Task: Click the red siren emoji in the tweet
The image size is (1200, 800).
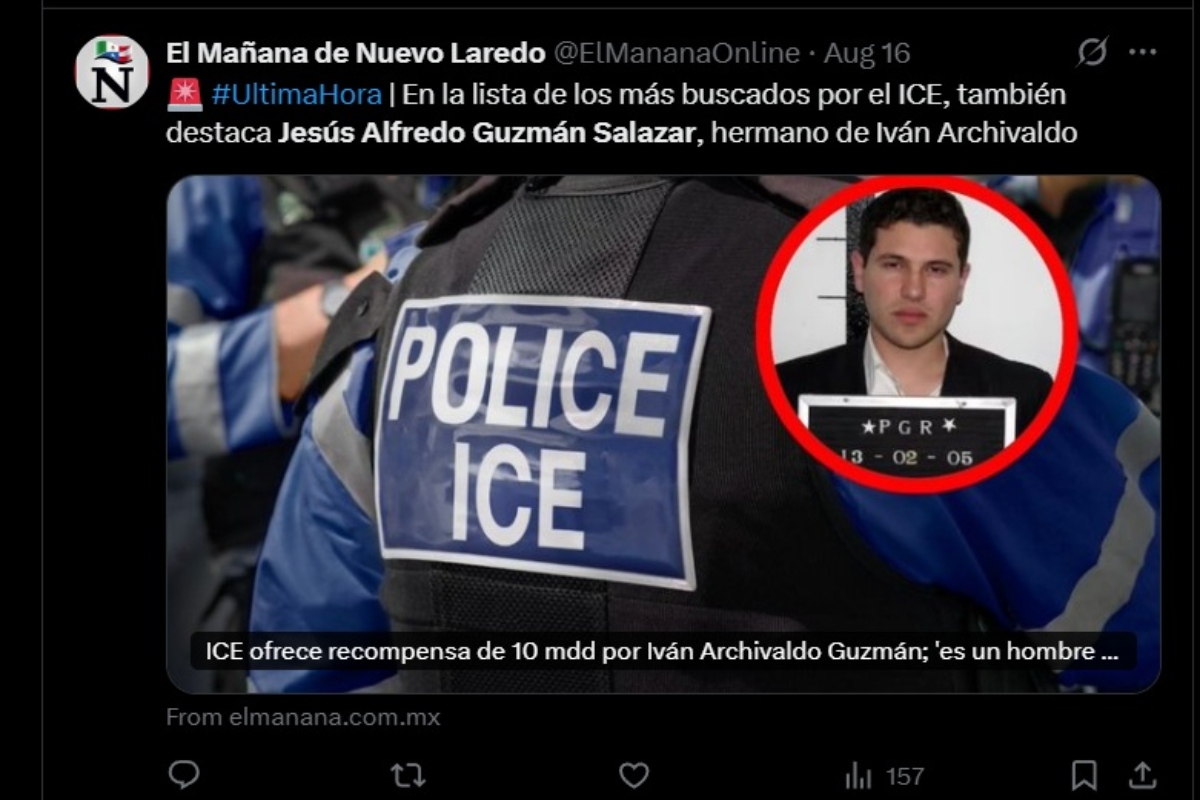Action: point(184,94)
